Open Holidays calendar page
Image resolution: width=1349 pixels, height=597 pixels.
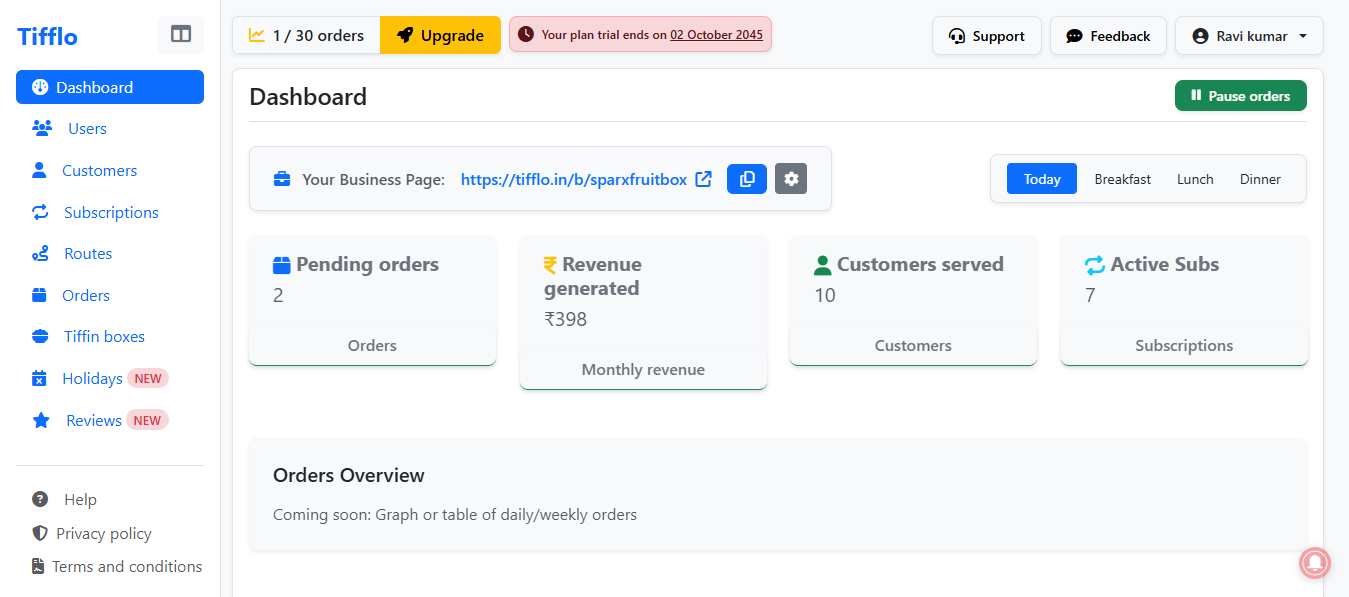(x=93, y=379)
